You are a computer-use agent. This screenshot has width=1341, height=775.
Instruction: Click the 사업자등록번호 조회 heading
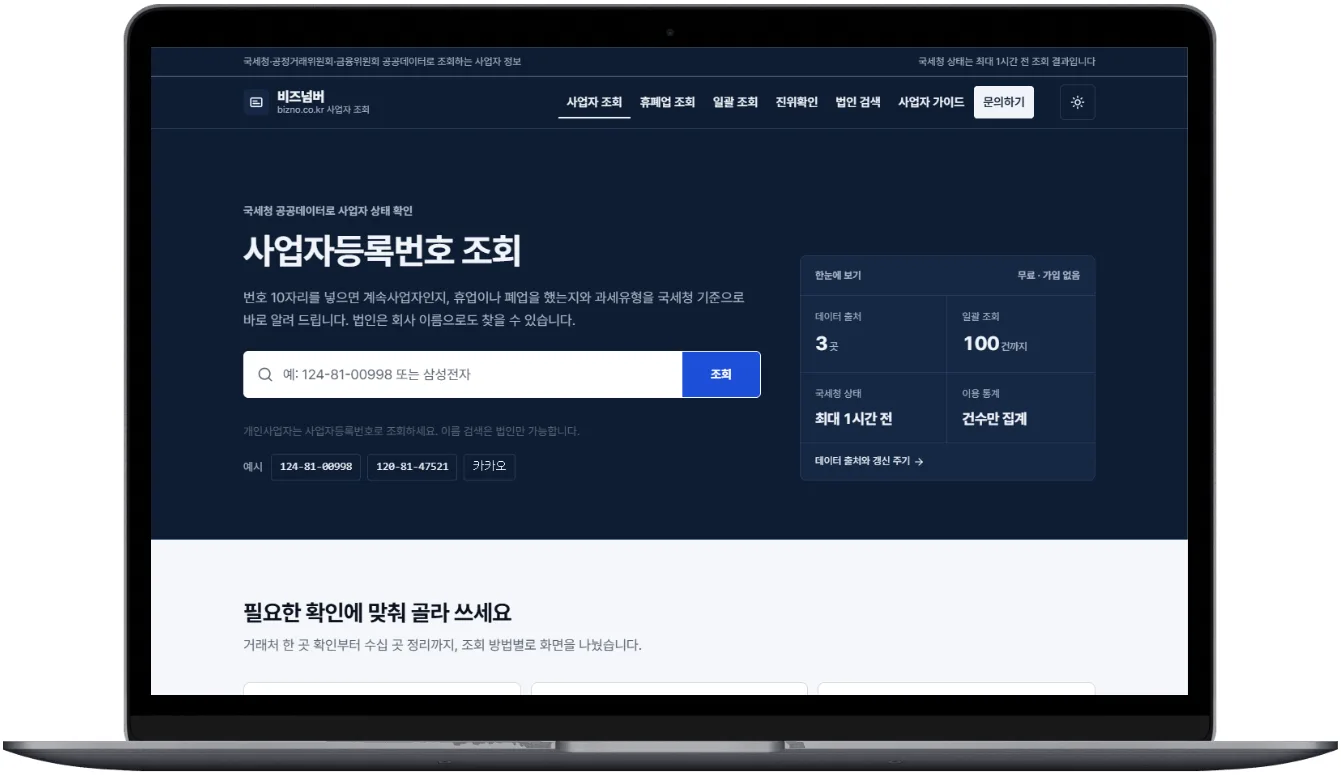[x=382, y=251]
